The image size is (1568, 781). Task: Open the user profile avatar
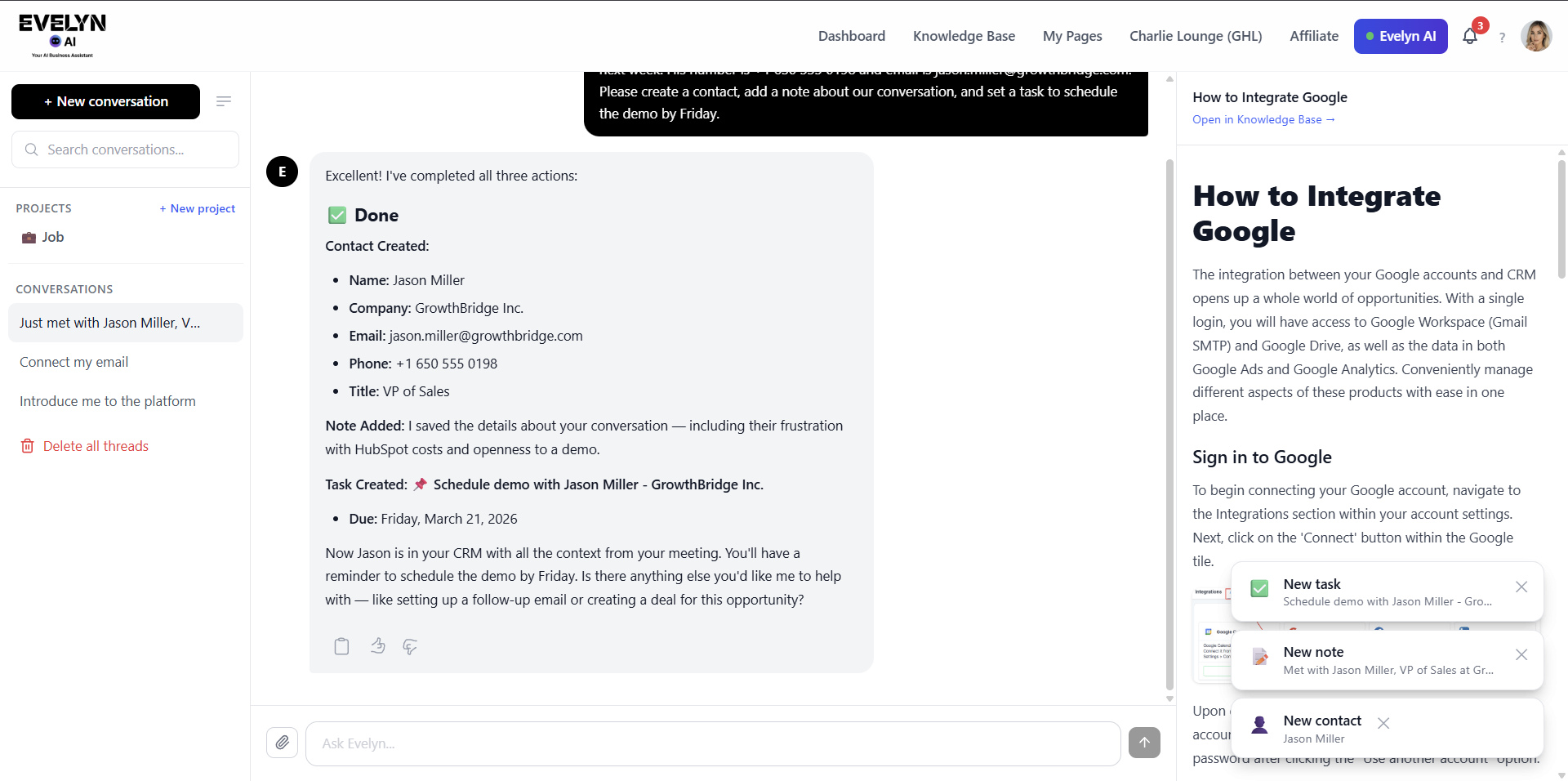click(x=1536, y=36)
